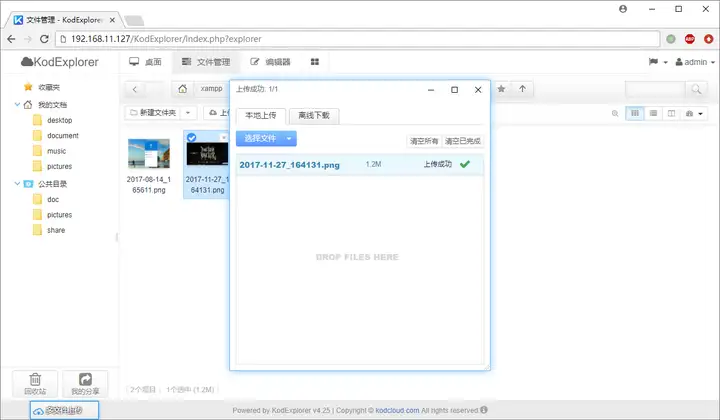720x420 pixels.
Task: Select the 2017-08-14_165611.png thumbnail
Action: tap(149, 154)
